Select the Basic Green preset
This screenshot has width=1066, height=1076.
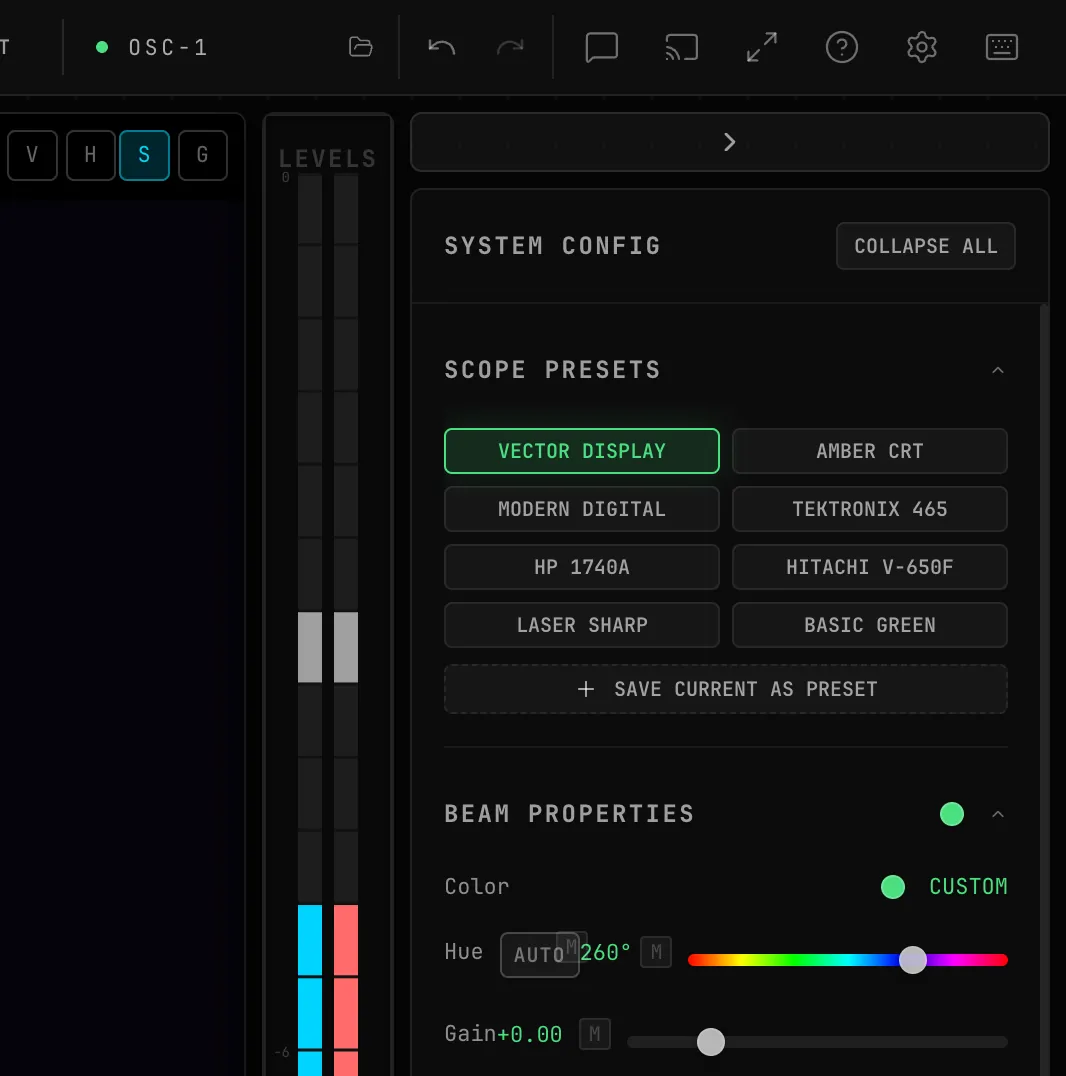click(870, 625)
